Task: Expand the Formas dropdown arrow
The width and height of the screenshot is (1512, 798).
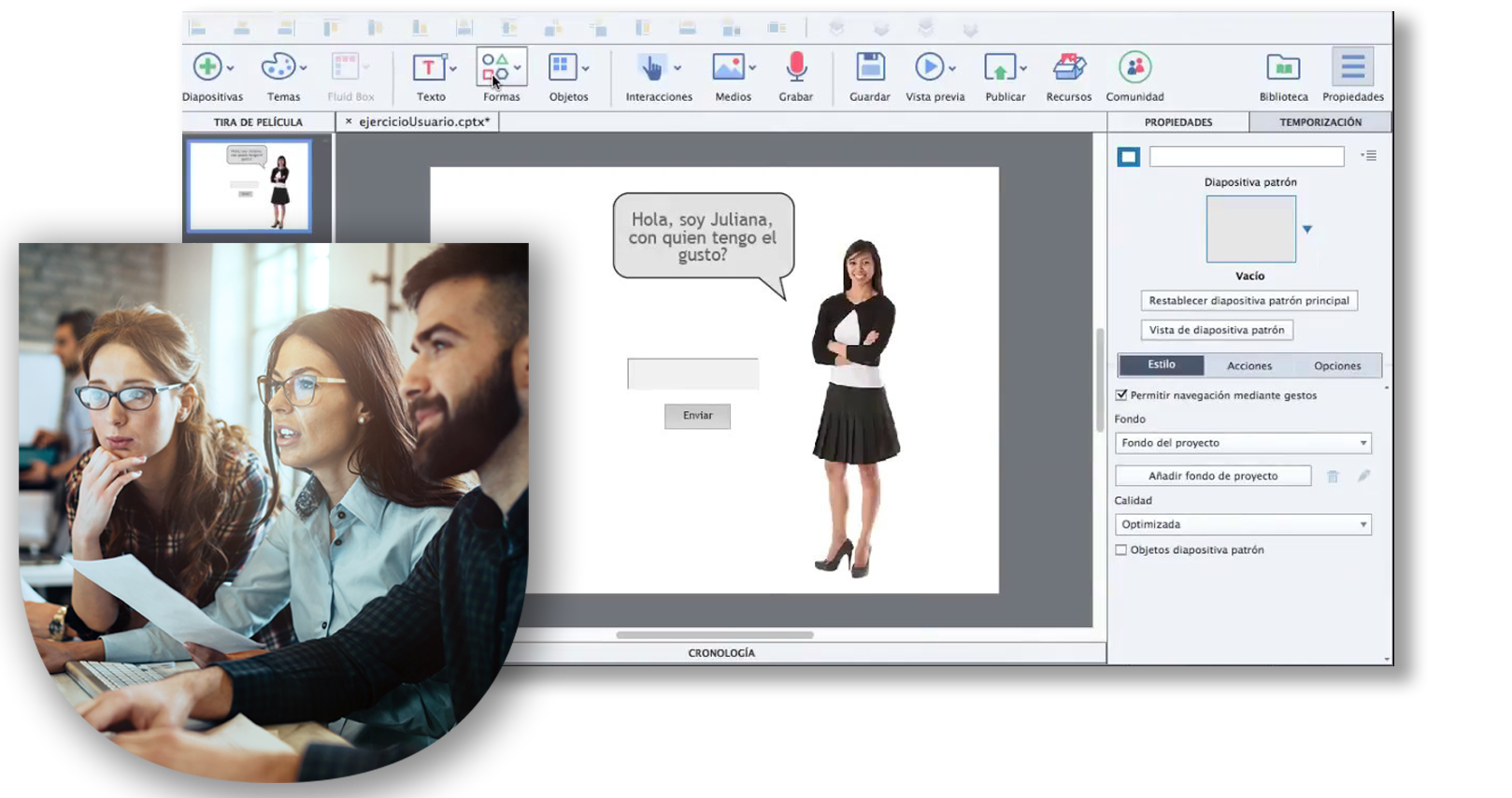Action: [517, 68]
